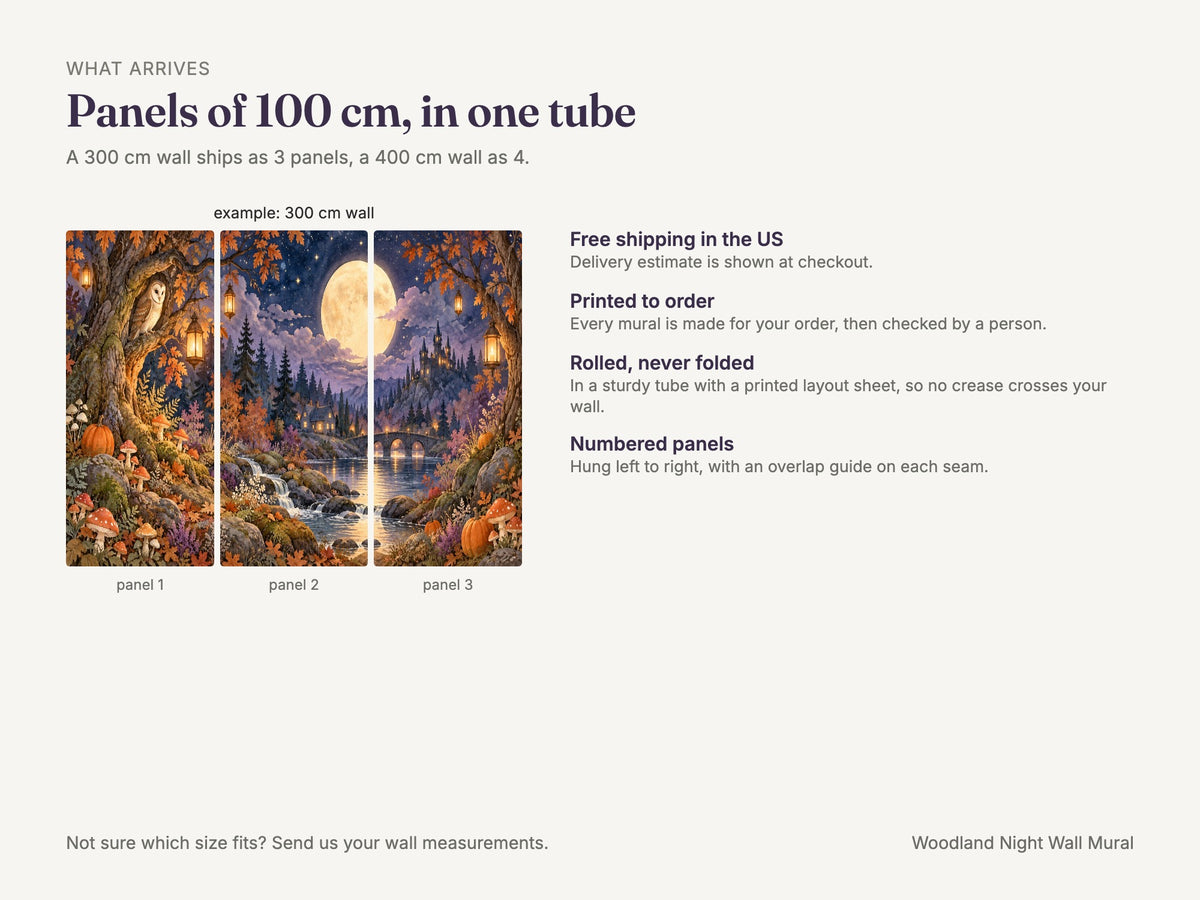Click the panel 3 mural image with castle

(x=448, y=398)
